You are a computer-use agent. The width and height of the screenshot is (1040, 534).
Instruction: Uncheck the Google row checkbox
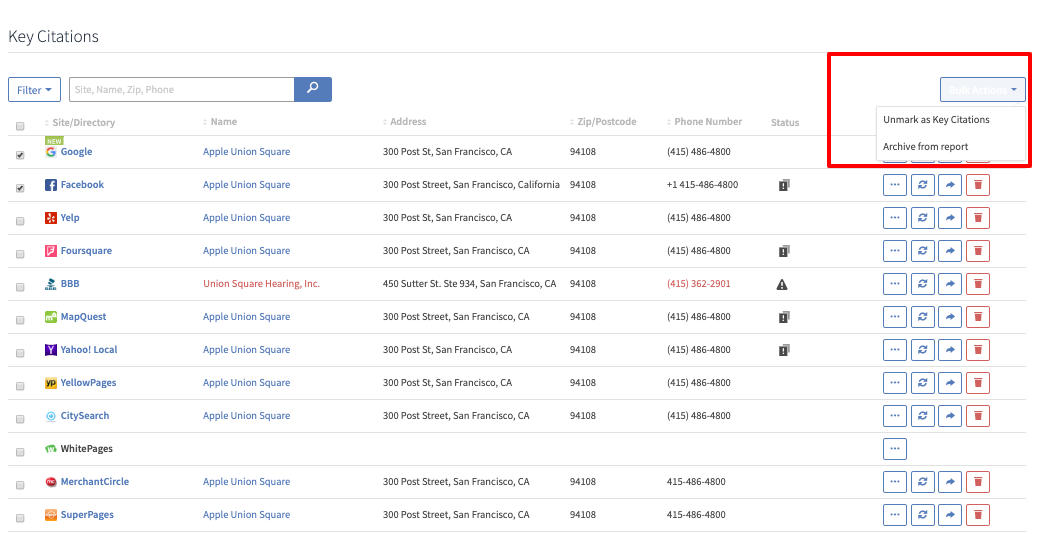pyautogui.click(x=20, y=155)
